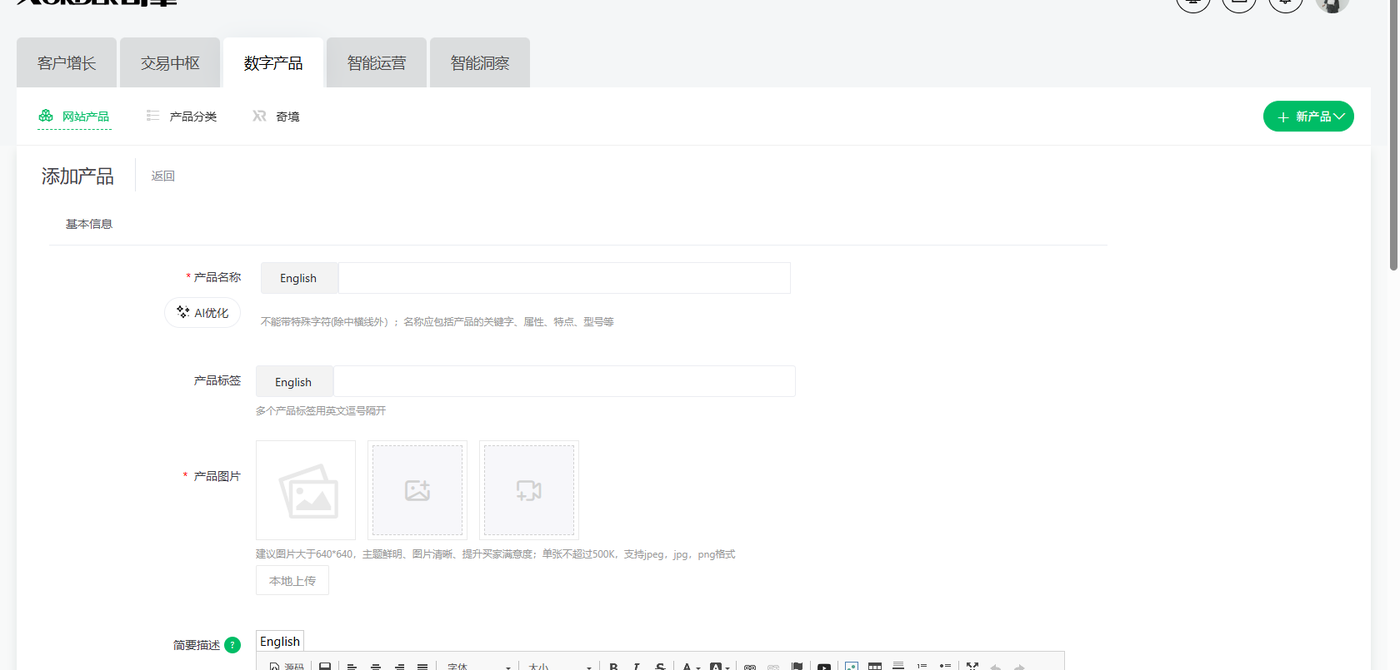Click the AI优化 button
Screen dimensions: 1400x670
[x=202, y=312]
